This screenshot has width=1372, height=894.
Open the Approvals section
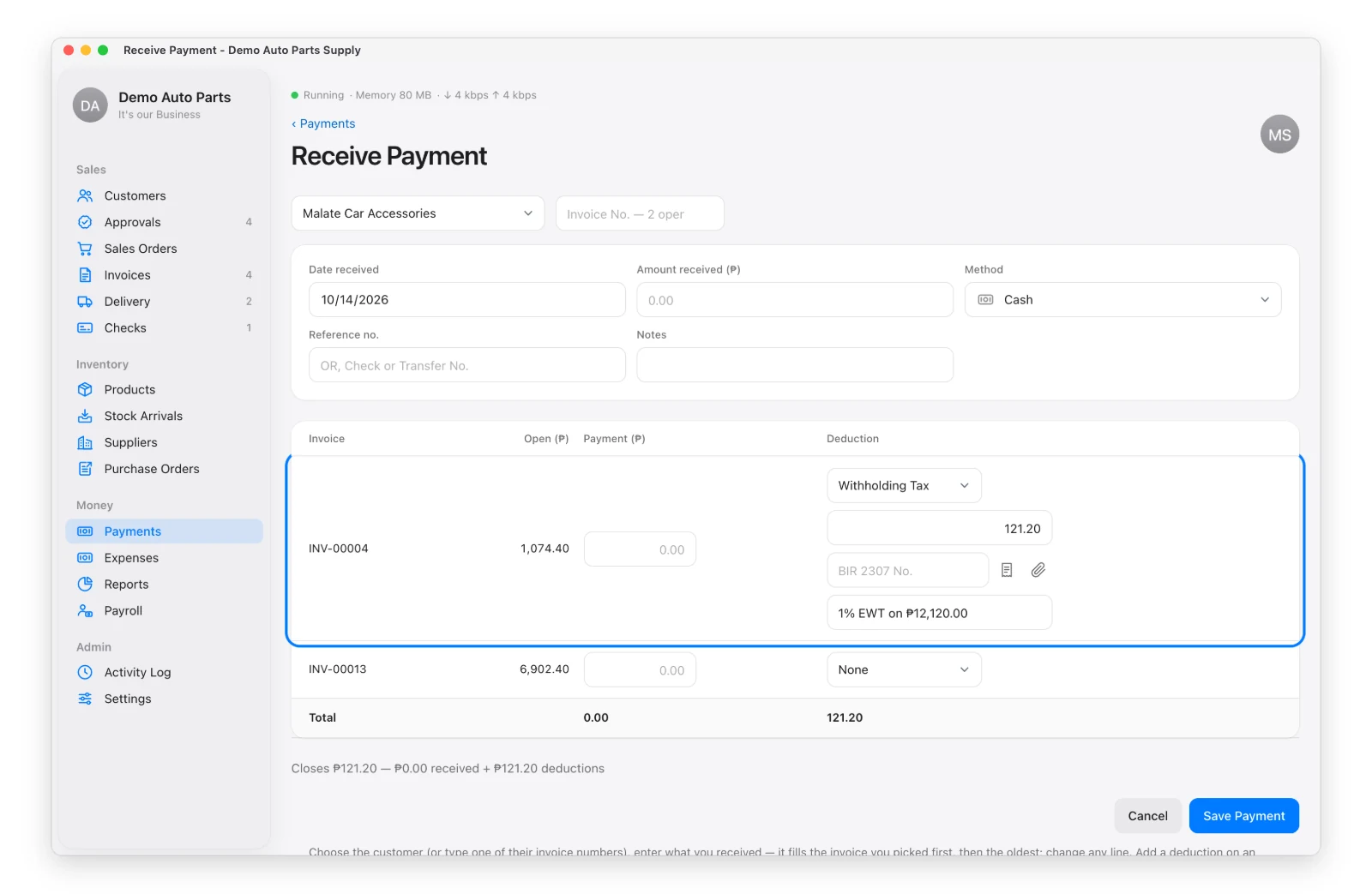coord(164,222)
